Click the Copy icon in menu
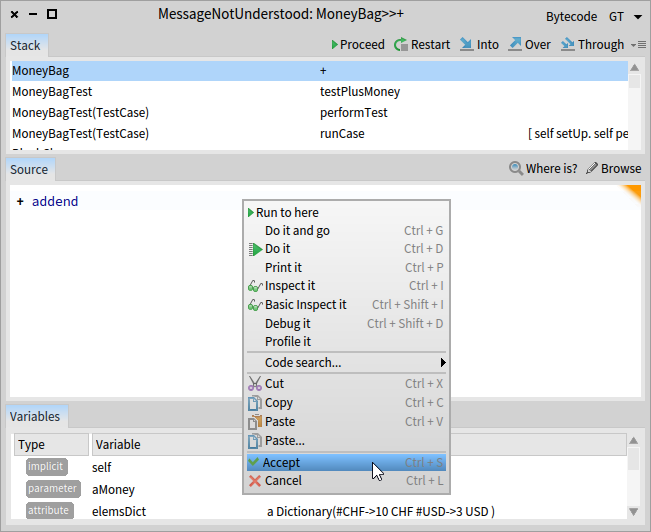651x532 pixels. 255,403
